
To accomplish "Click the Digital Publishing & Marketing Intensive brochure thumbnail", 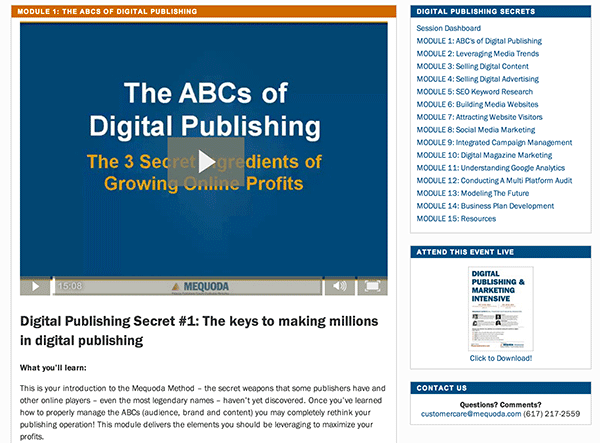I will click(501, 308).
